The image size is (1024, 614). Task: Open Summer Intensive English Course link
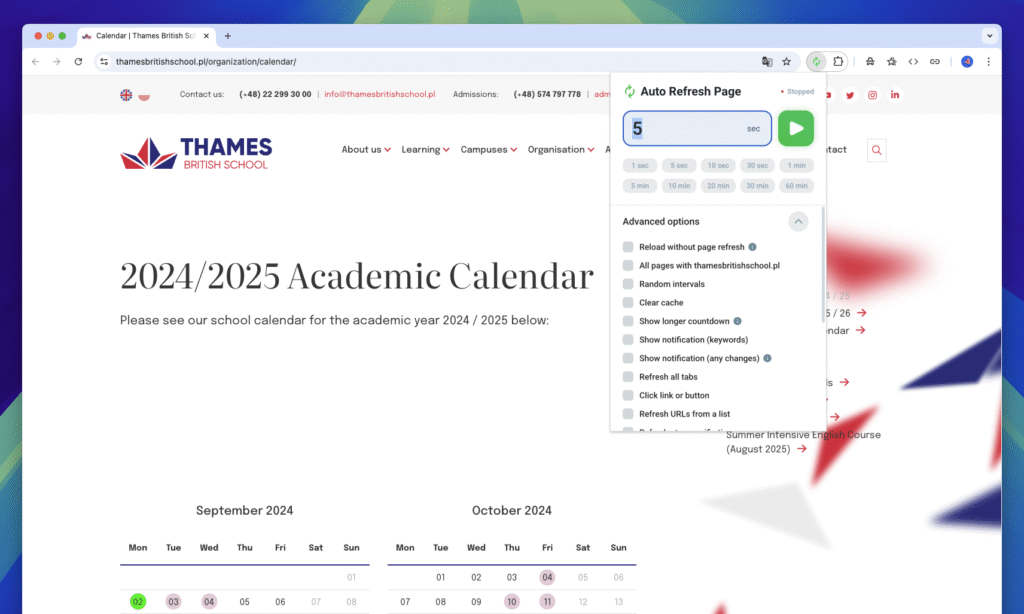803,442
